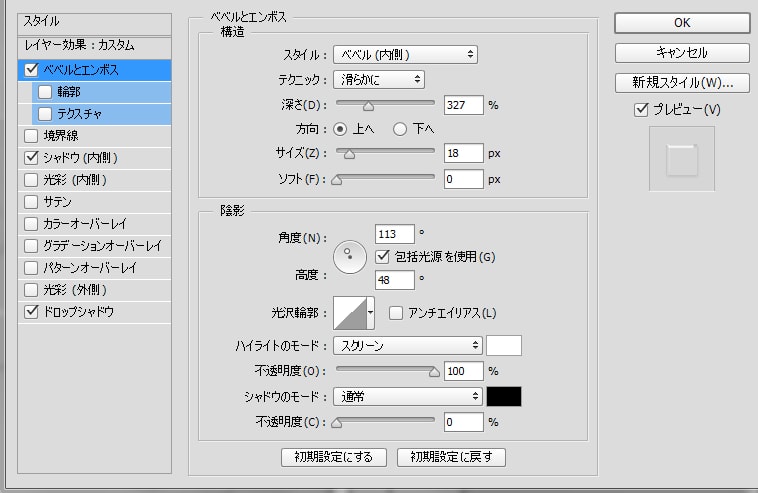Open the カラーオーバーレイ settings label
Image resolution: width=758 pixels, height=493 pixels.
(x=85, y=224)
